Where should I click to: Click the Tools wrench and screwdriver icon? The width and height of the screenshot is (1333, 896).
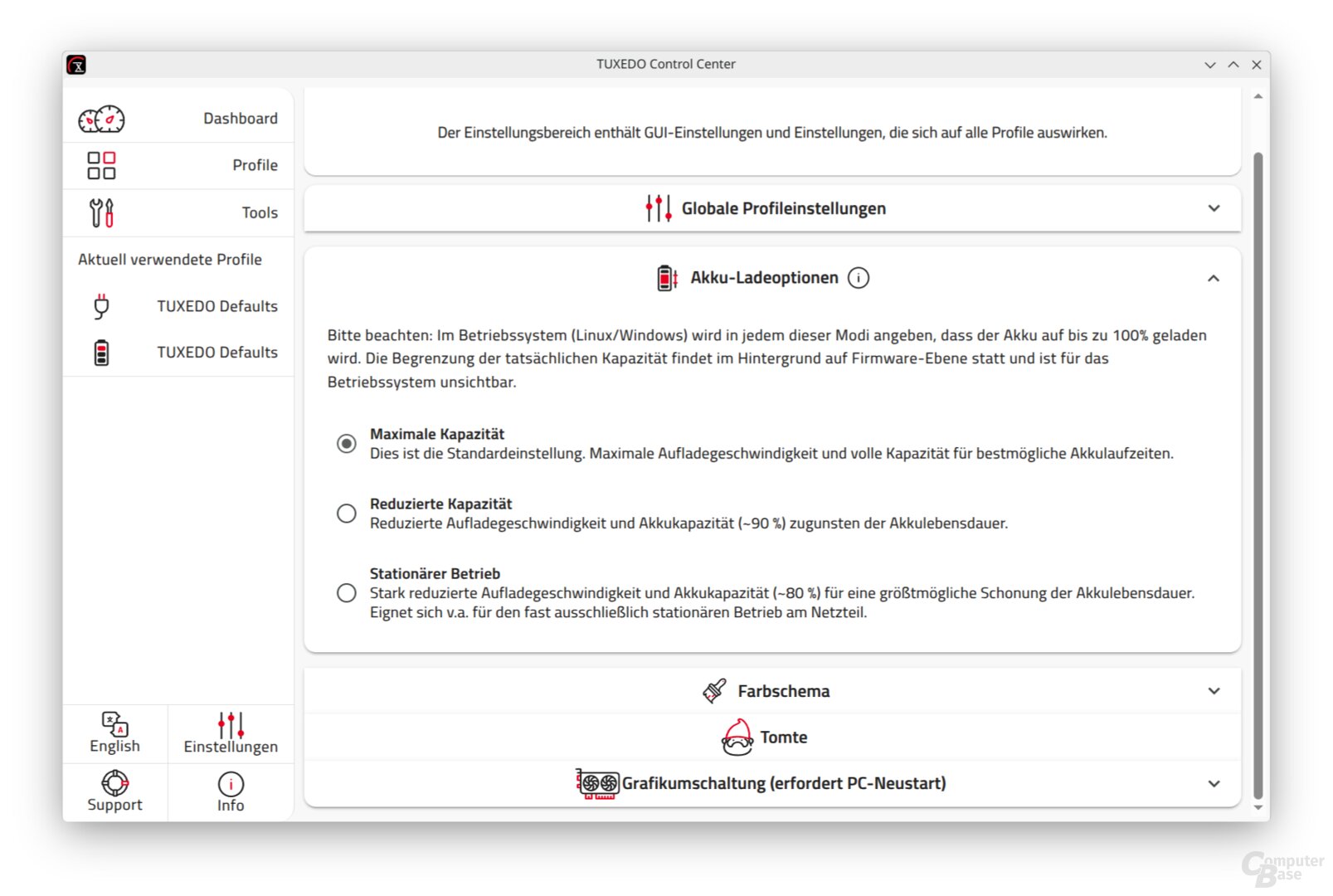point(101,212)
